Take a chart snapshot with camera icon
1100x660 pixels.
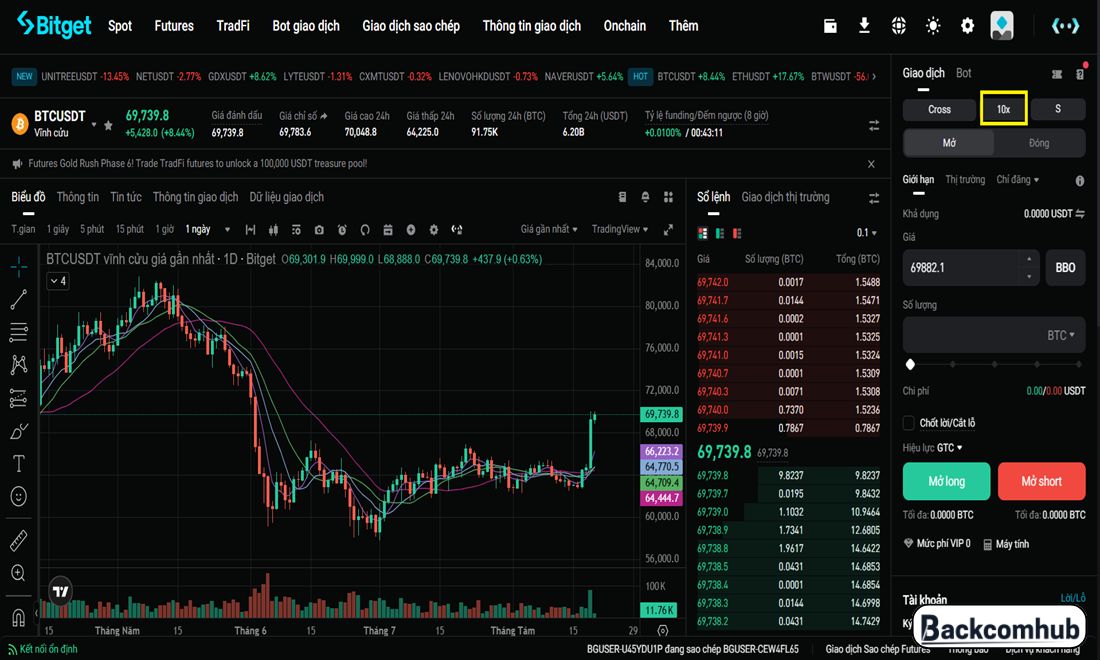point(319,230)
